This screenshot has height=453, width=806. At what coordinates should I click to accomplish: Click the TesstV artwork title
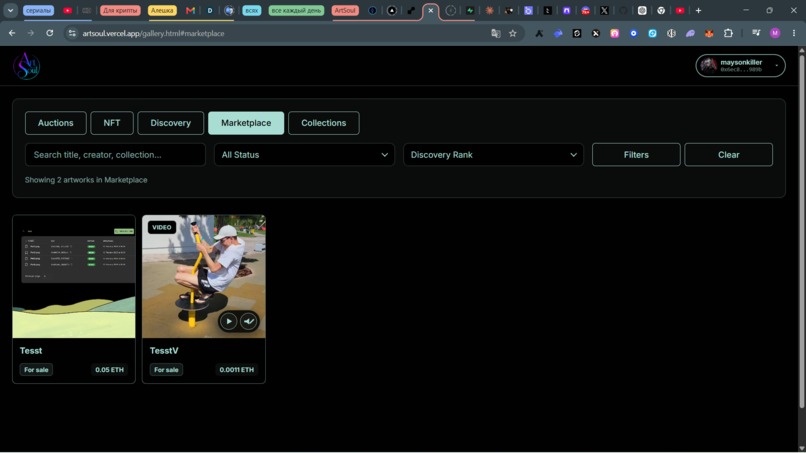tap(164, 351)
